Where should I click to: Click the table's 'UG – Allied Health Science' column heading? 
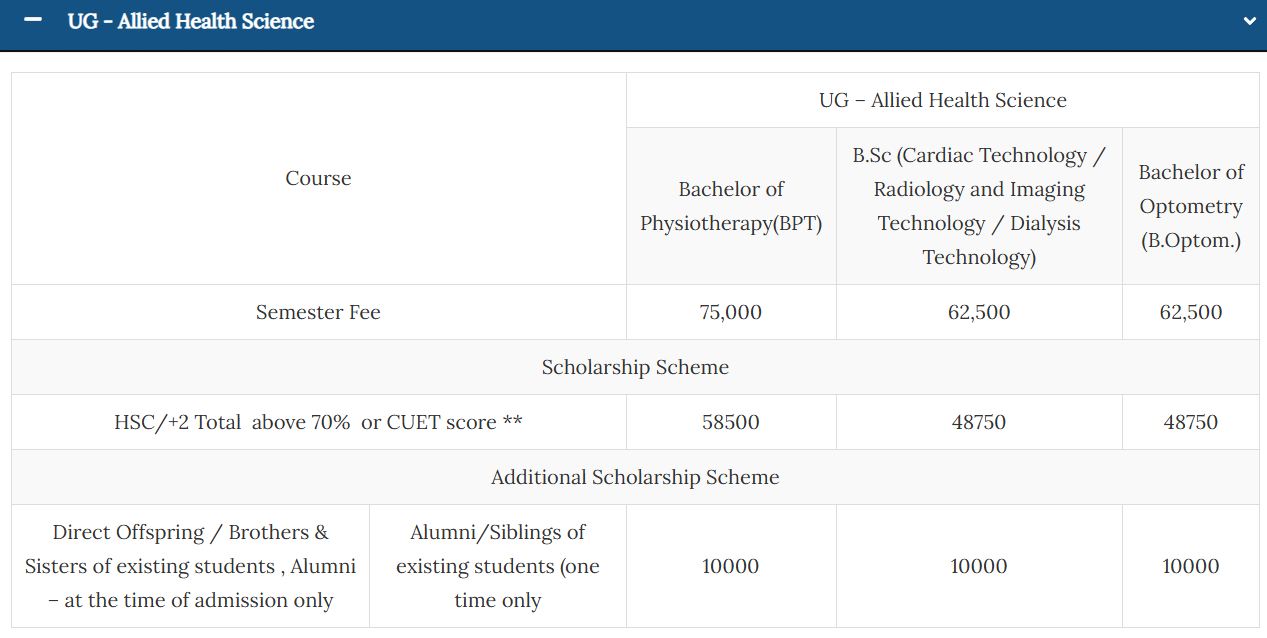tap(942, 100)
